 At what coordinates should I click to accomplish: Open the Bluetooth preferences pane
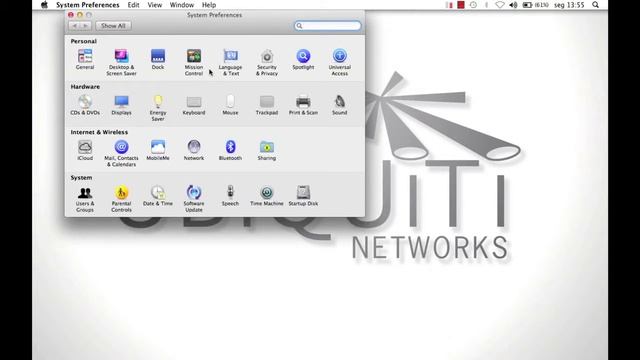point(230,150)
